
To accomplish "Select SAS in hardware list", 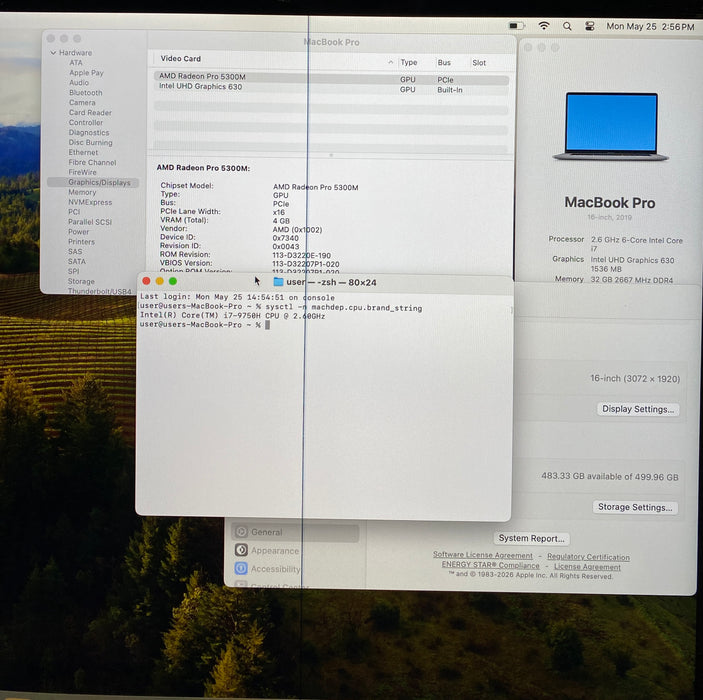I will [75, 251].
